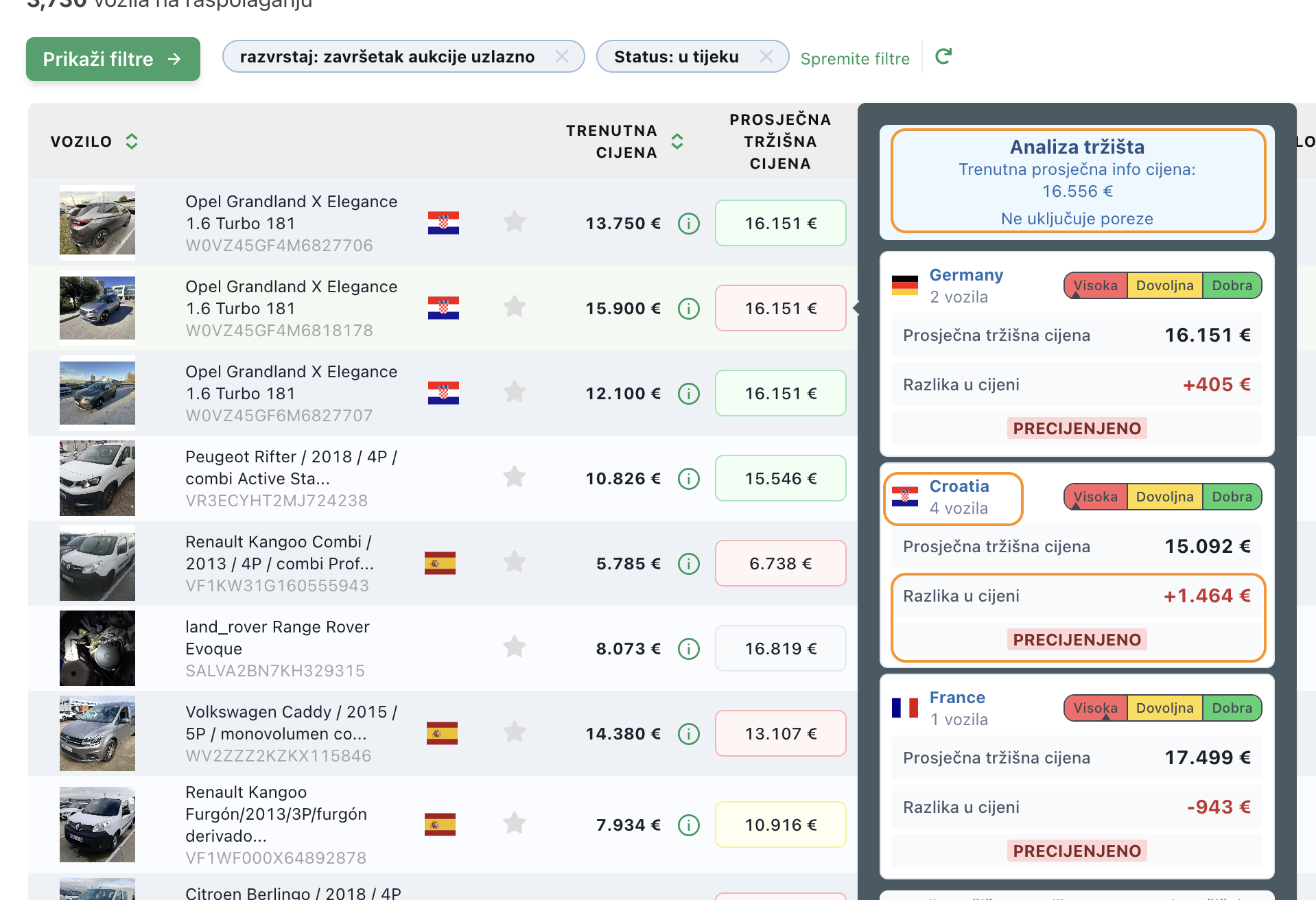Click the refresh filters icon
Viewport: 1316px width, 900px height.
(x=943, y=56)
